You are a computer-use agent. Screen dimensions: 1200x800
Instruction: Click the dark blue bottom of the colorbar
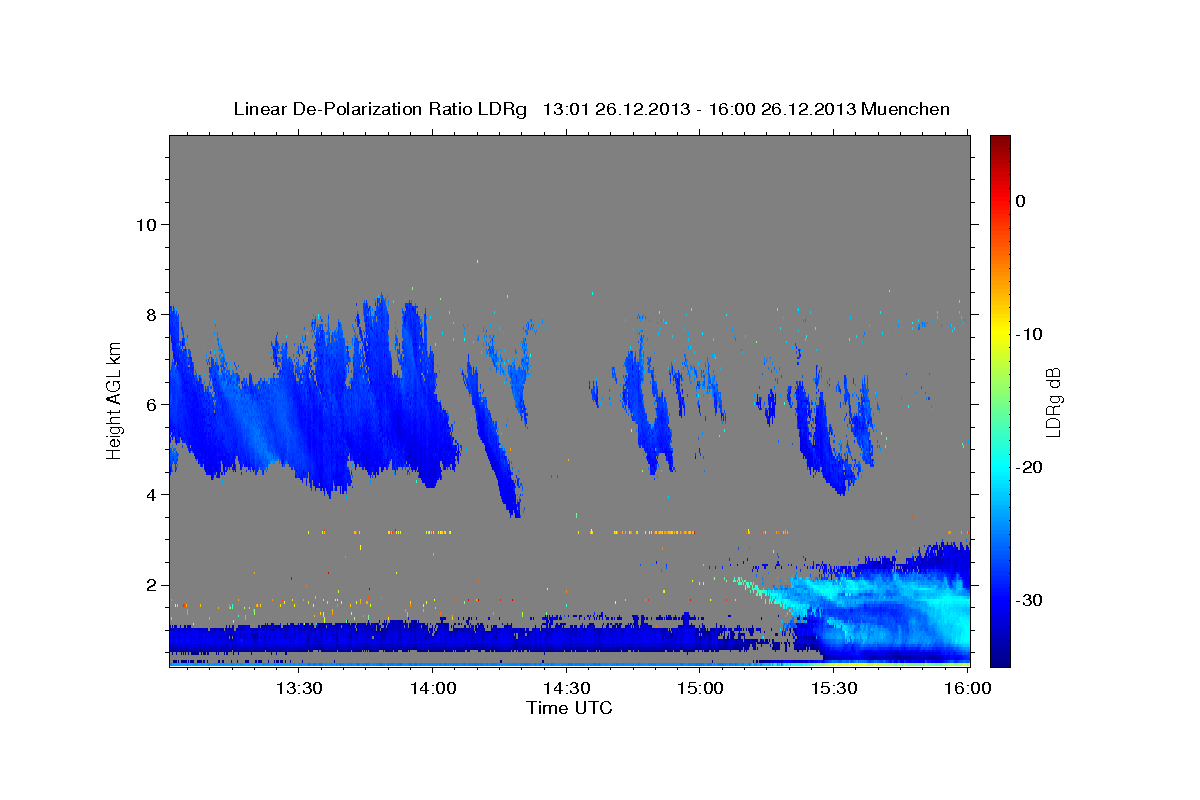click(1000, 655)
